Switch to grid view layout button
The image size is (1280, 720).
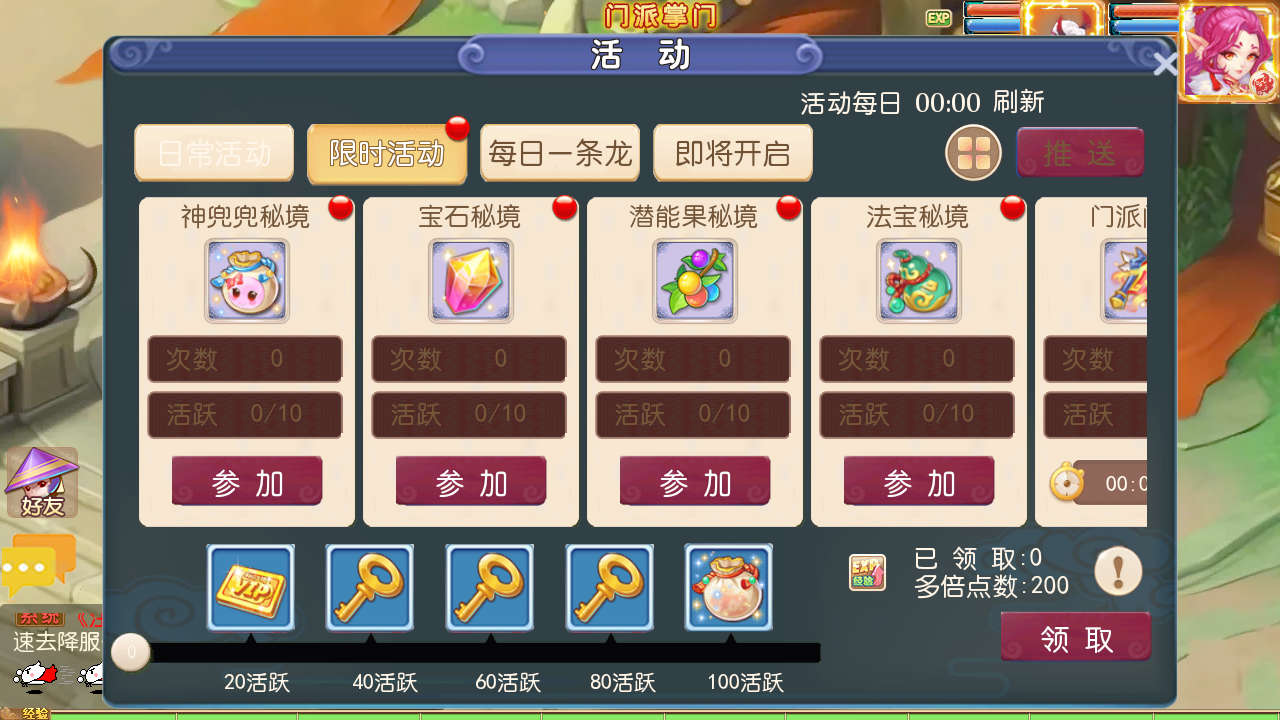(973, 153)
